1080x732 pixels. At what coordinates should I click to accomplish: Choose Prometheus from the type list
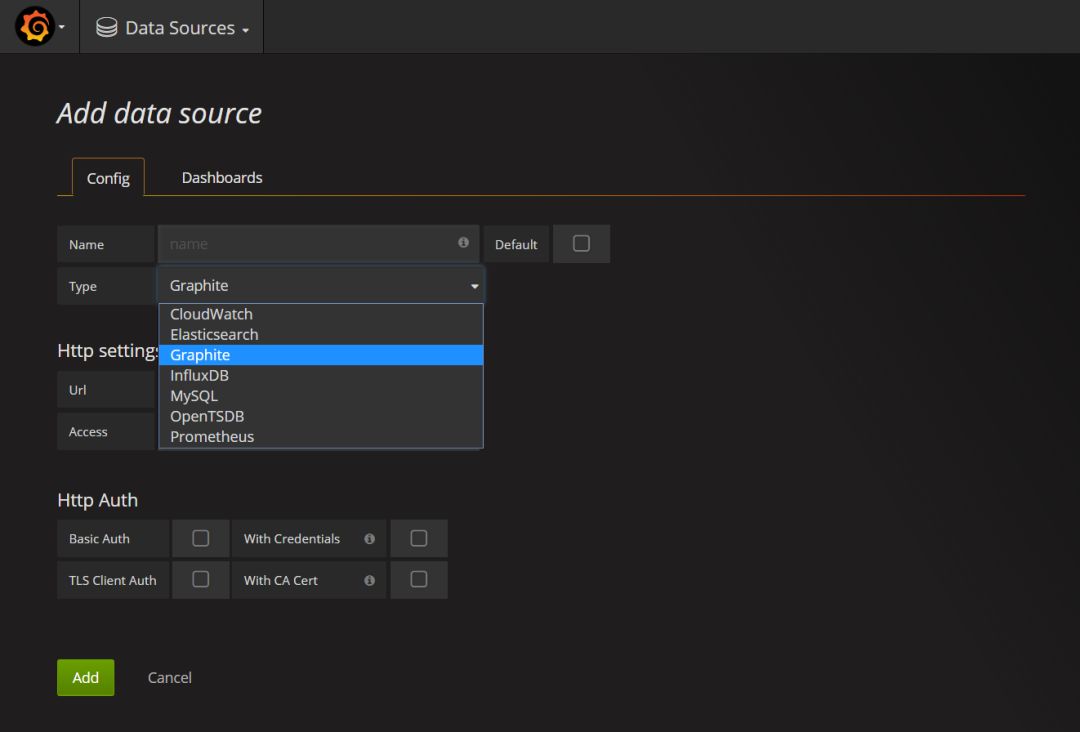(212, 437)
